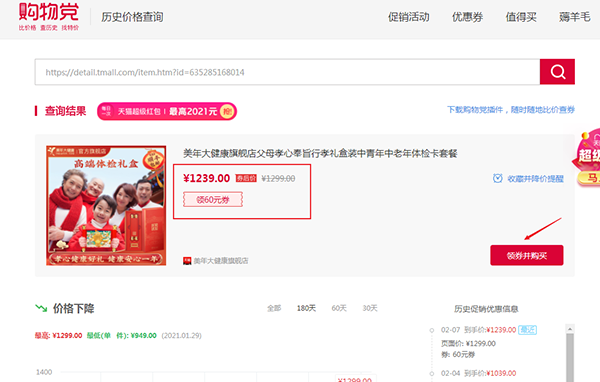This screenshot has height=382, width=600.
Task: Click the 历史价格查询 header text
Action: click(x=132, y=17)
